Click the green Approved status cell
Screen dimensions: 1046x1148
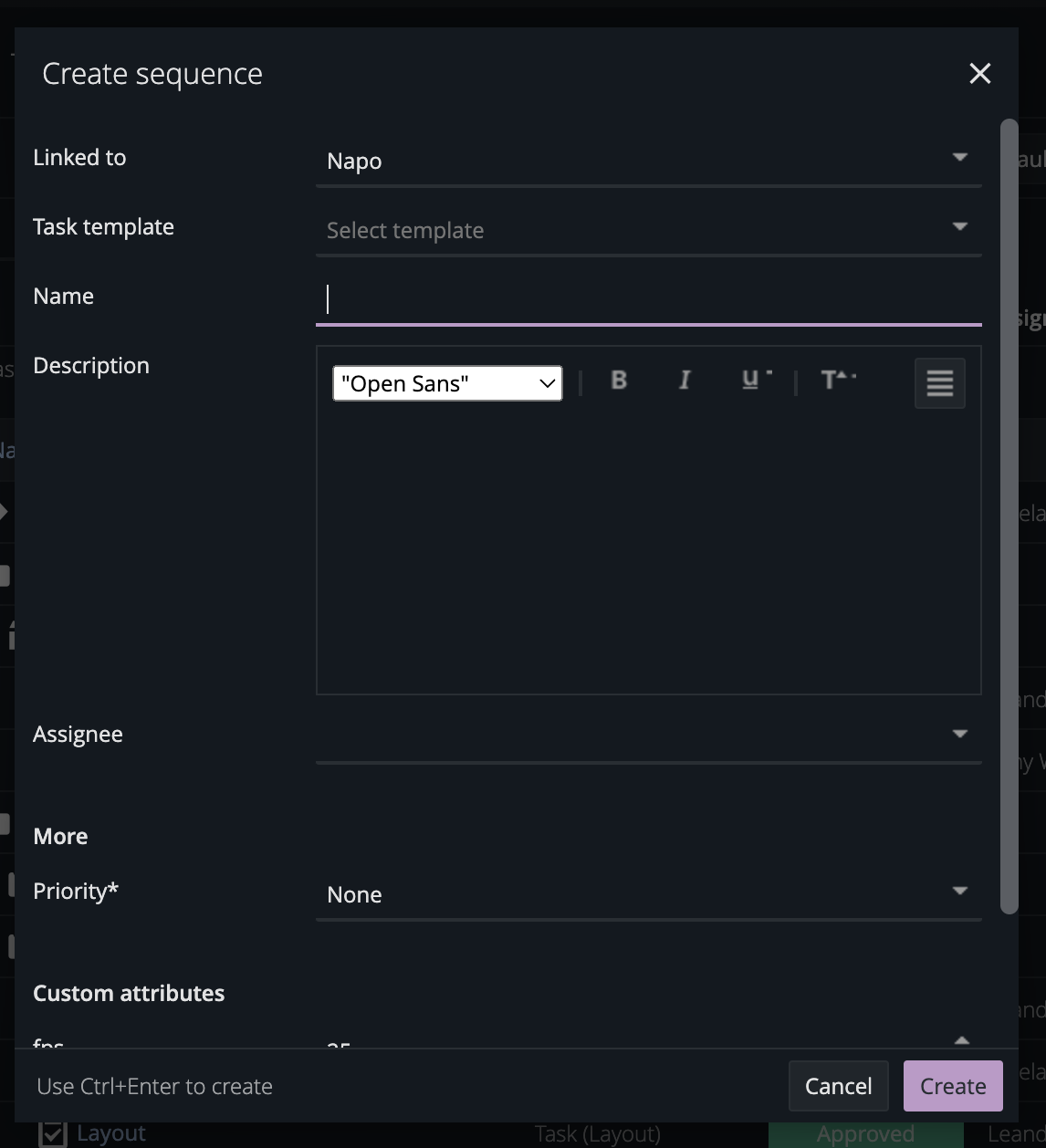coord(865,1134)
